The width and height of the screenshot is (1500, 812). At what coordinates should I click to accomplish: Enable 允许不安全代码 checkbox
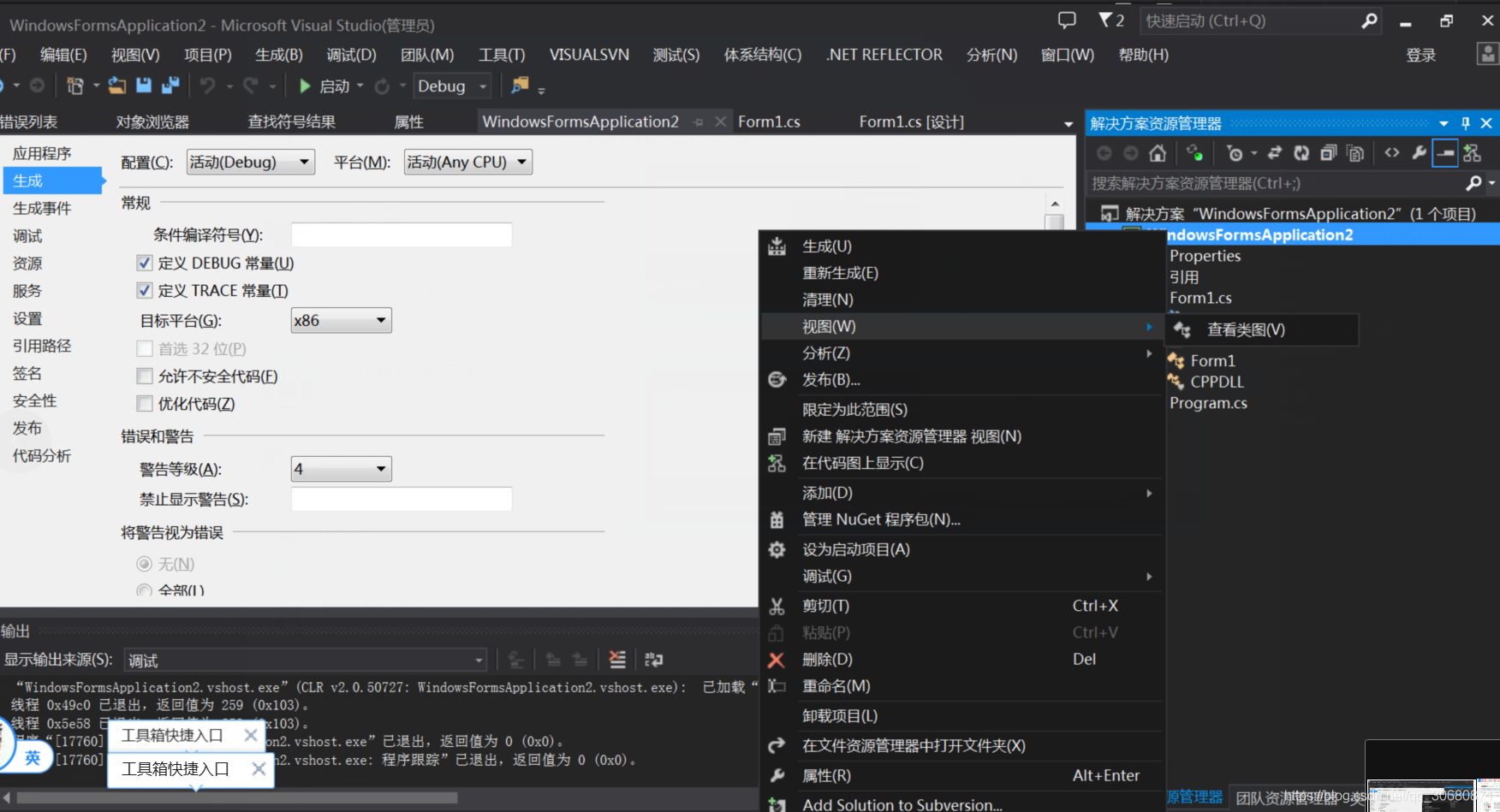[145, 376]
